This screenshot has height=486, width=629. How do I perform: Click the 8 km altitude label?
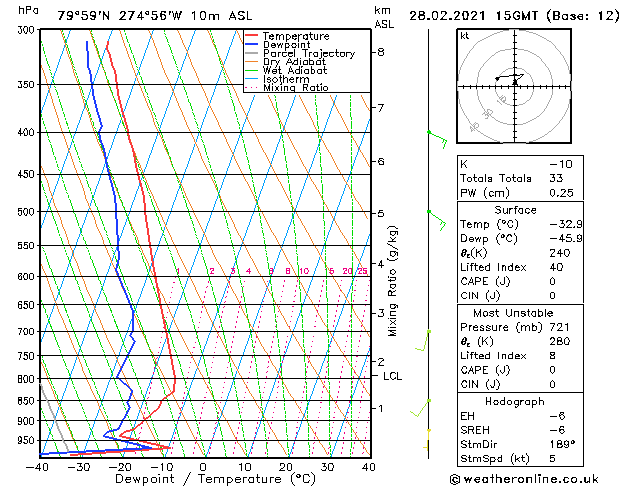click(380, 52)
